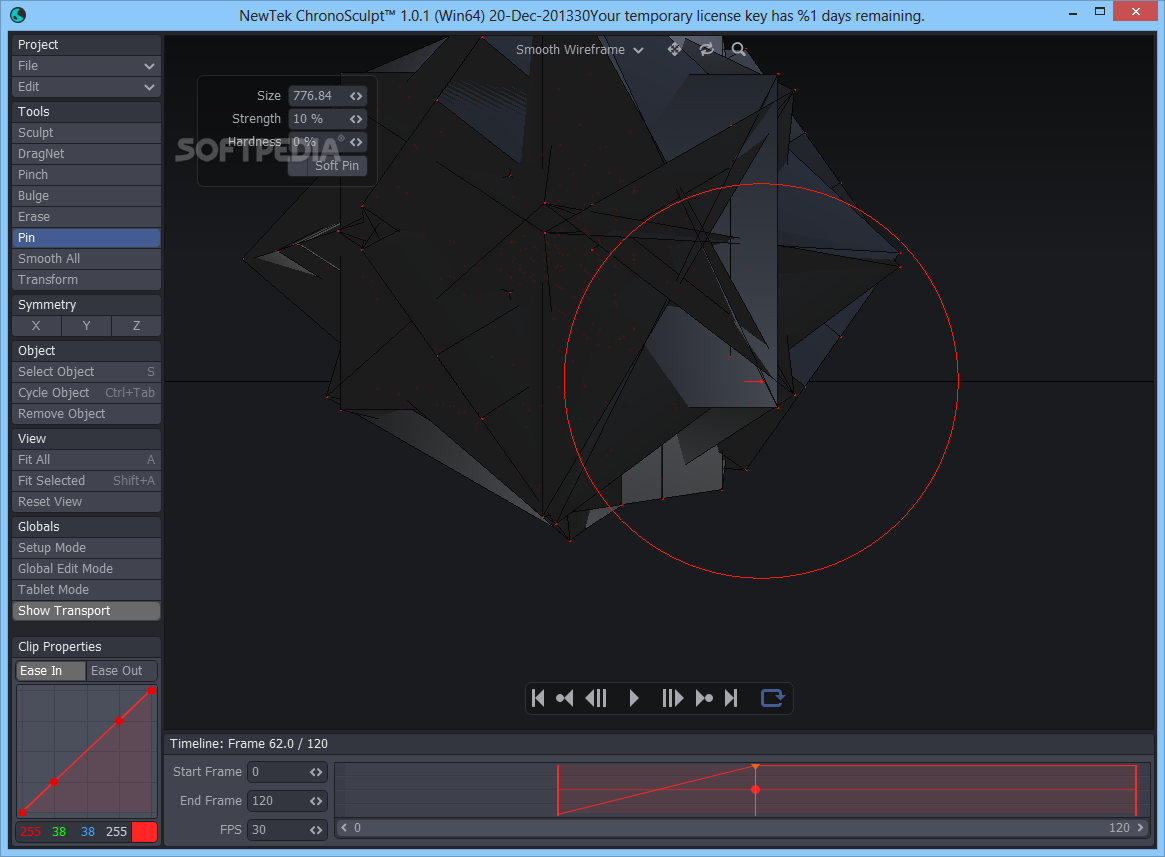Click Reset View
The image size is (1165, 857).
tap(86, 502)
